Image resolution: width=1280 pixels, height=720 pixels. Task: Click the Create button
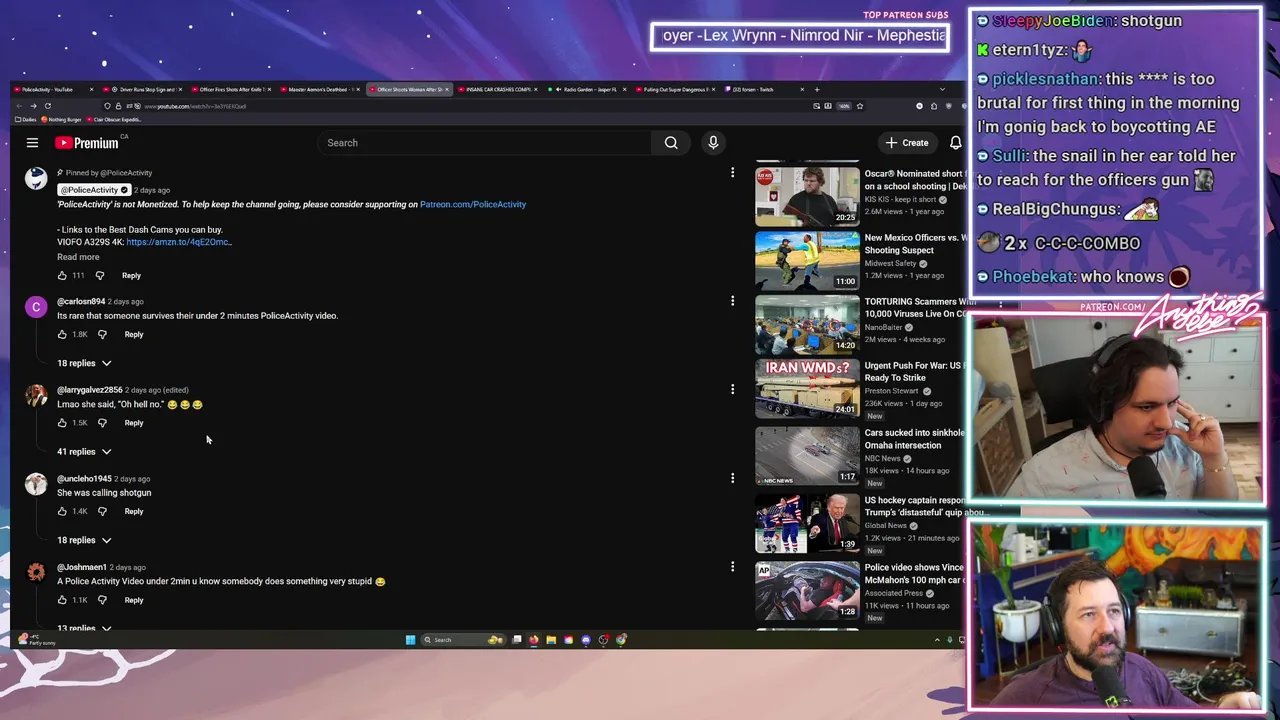pyautogui.click(x=907, y=143)
